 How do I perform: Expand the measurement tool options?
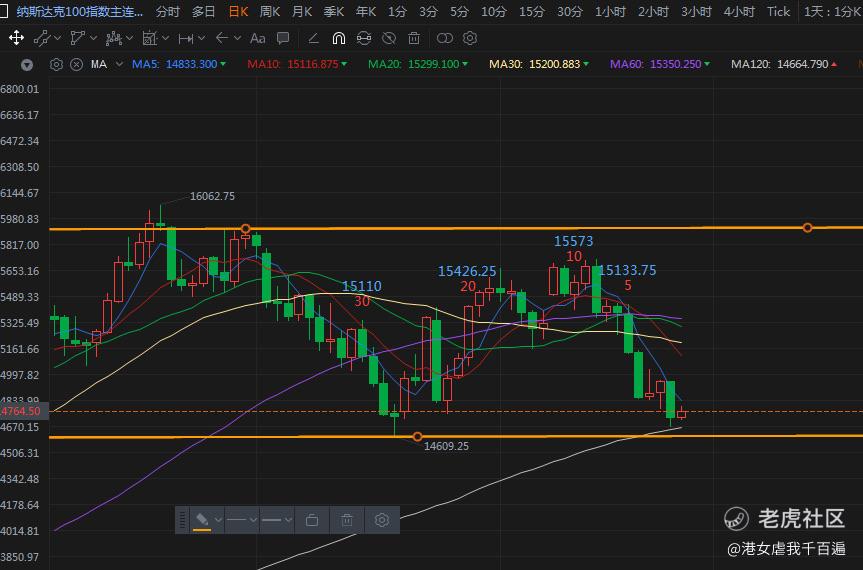165,38
